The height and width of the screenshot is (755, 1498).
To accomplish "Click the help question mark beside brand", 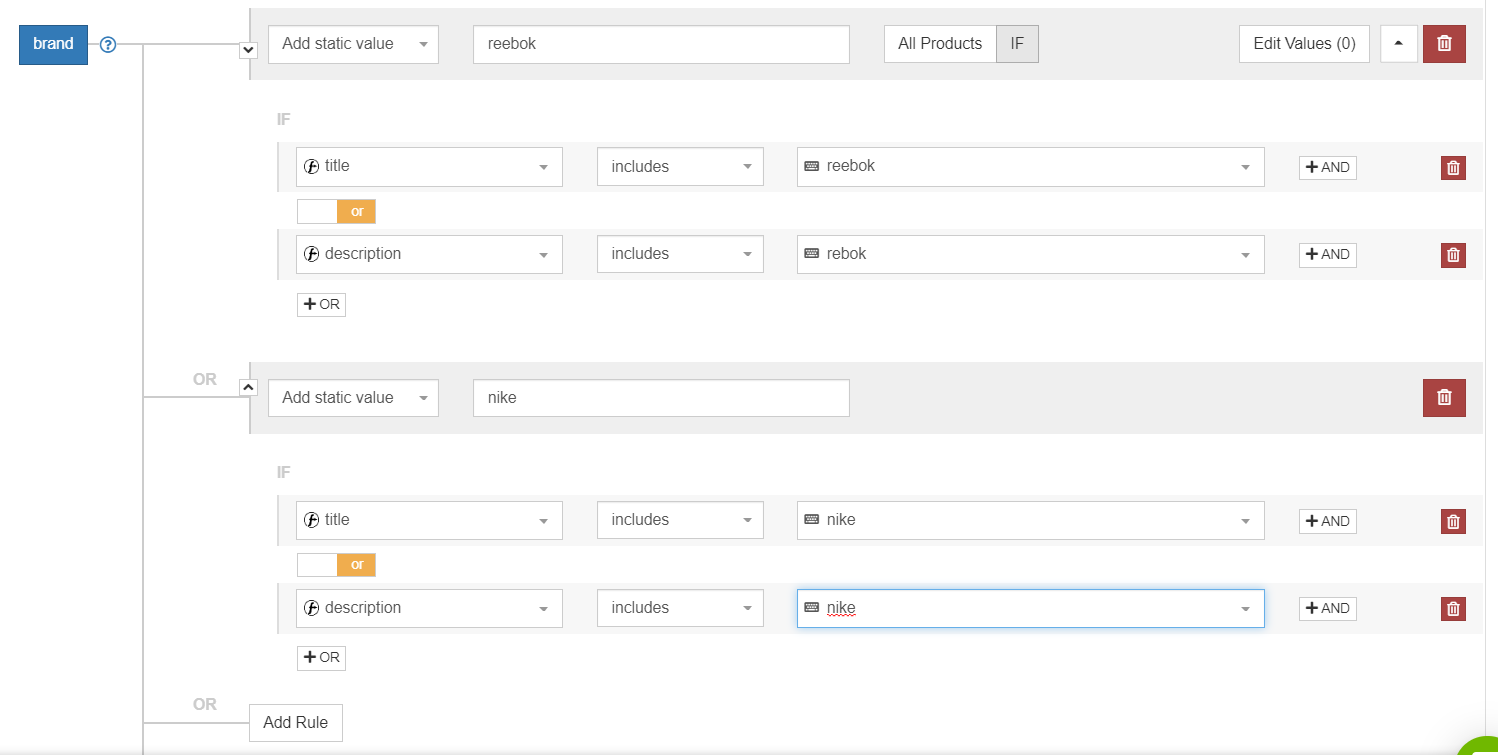I will coord(108,44).
